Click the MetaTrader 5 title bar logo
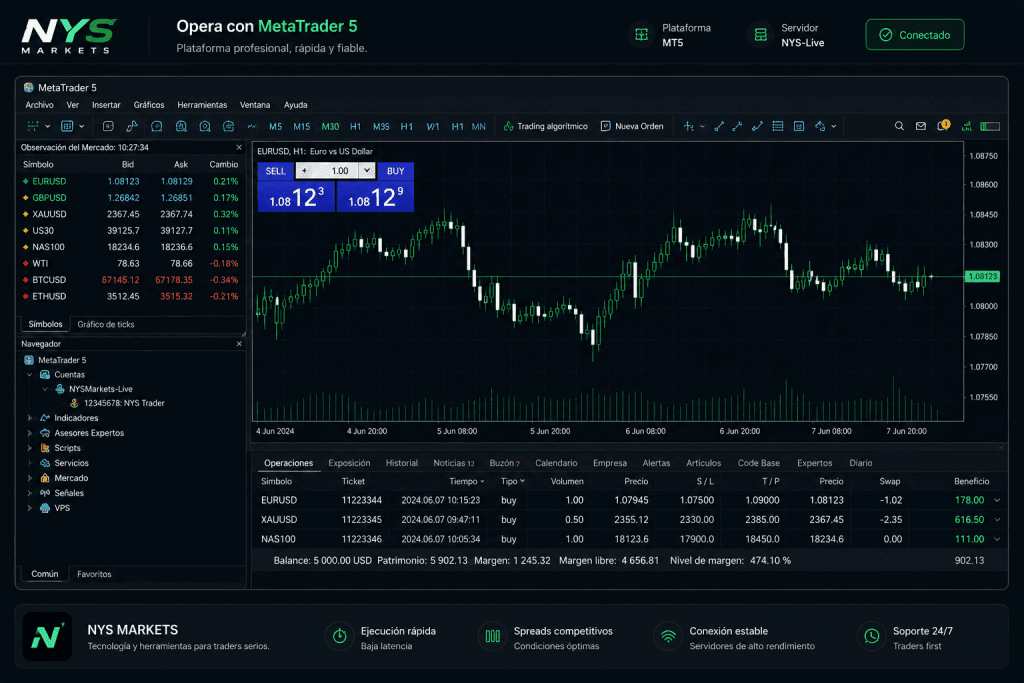Viewport: 1024px width, 683px height. 29,87
